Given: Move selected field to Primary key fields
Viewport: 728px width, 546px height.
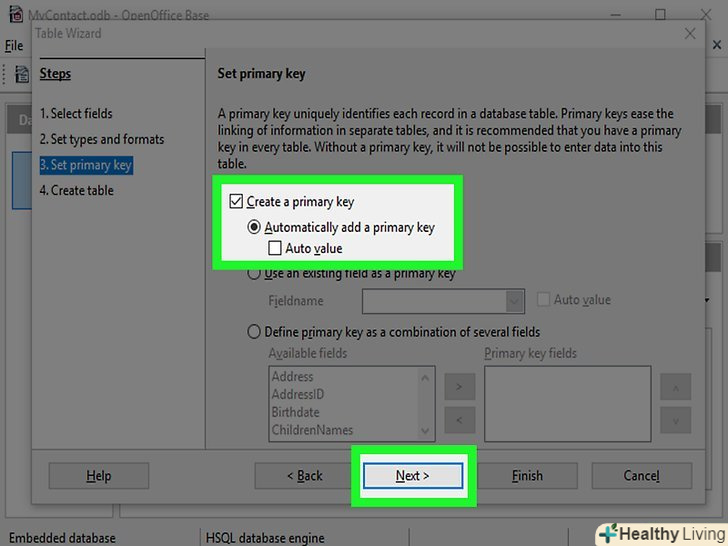Looking at the screenshot, I should pos(459,386).
